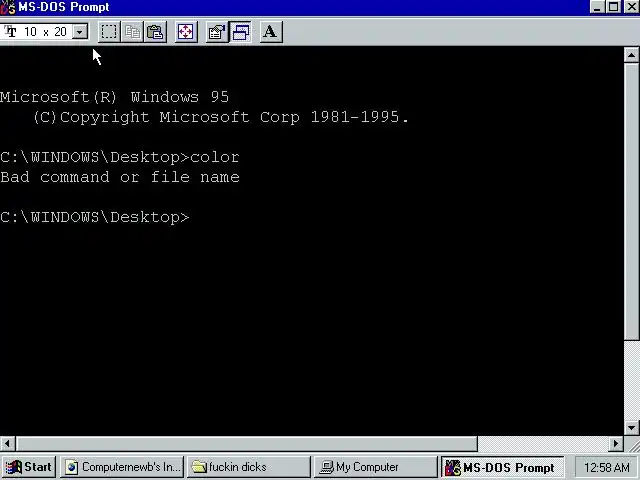Click the horizontal scrollbar left arrow
This screenshot has height=480, width=640.
[x=7, y=443]
